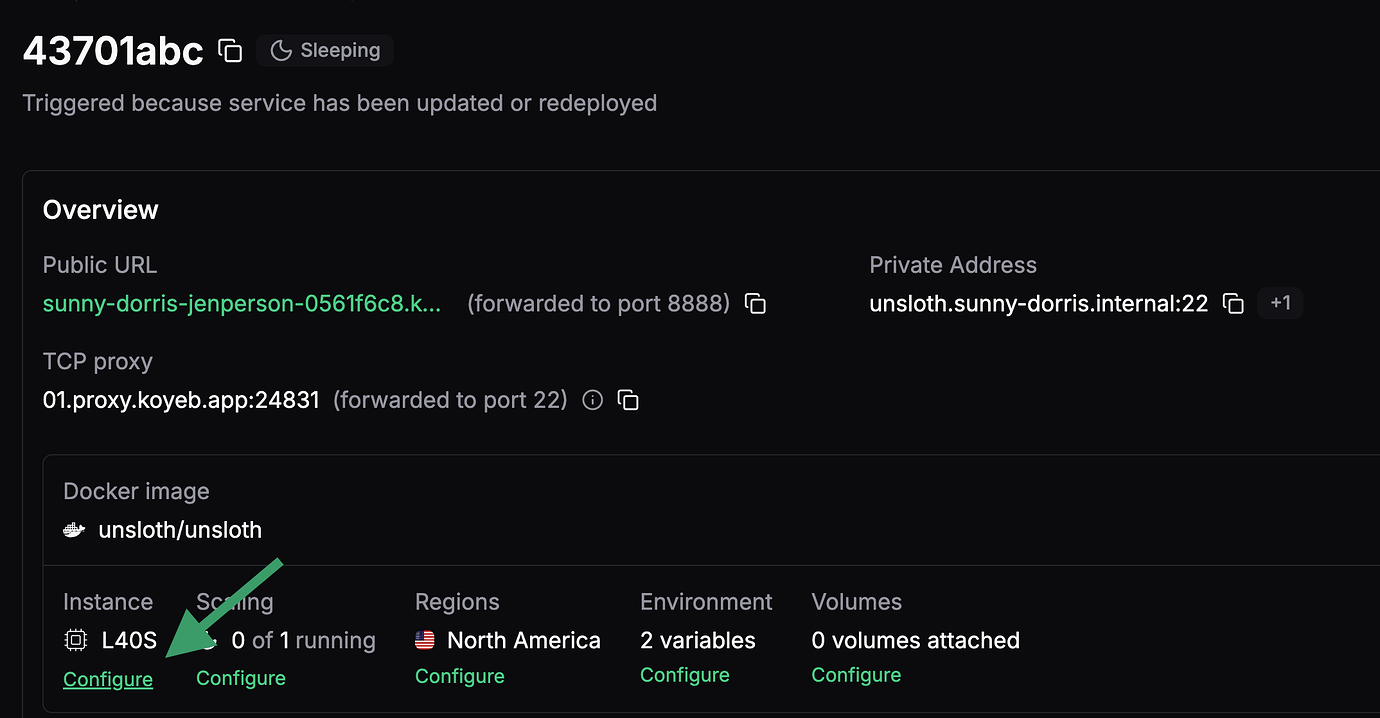Configure the L40S instance type
The image size is (1380, 718).
(x=107, y=679)
